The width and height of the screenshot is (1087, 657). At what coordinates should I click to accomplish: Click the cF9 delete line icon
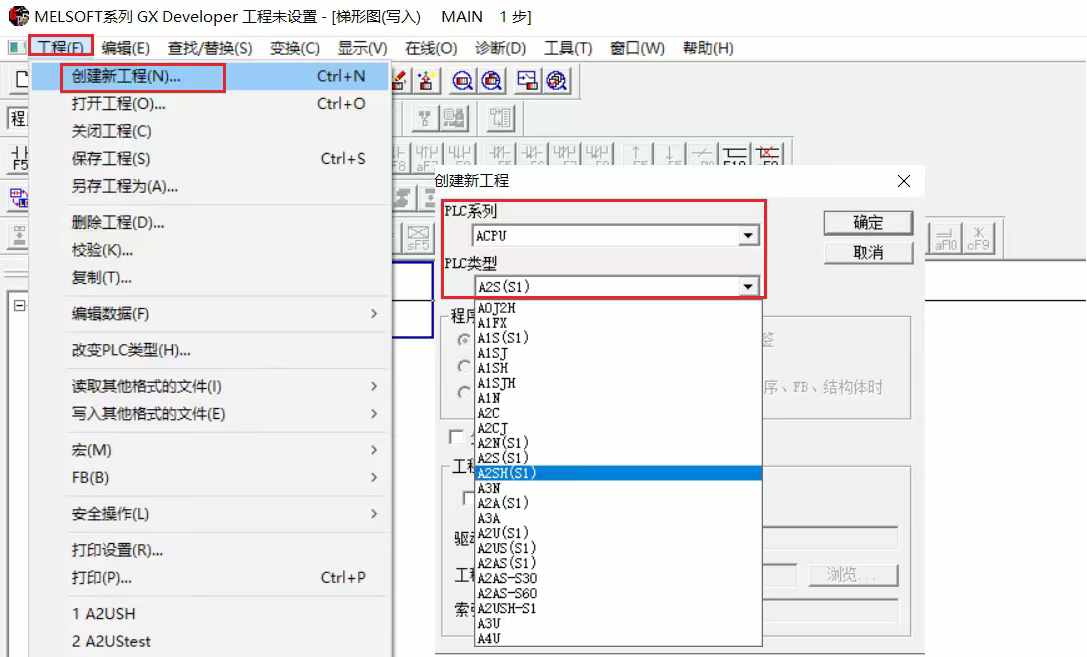(x=977, y=238)
